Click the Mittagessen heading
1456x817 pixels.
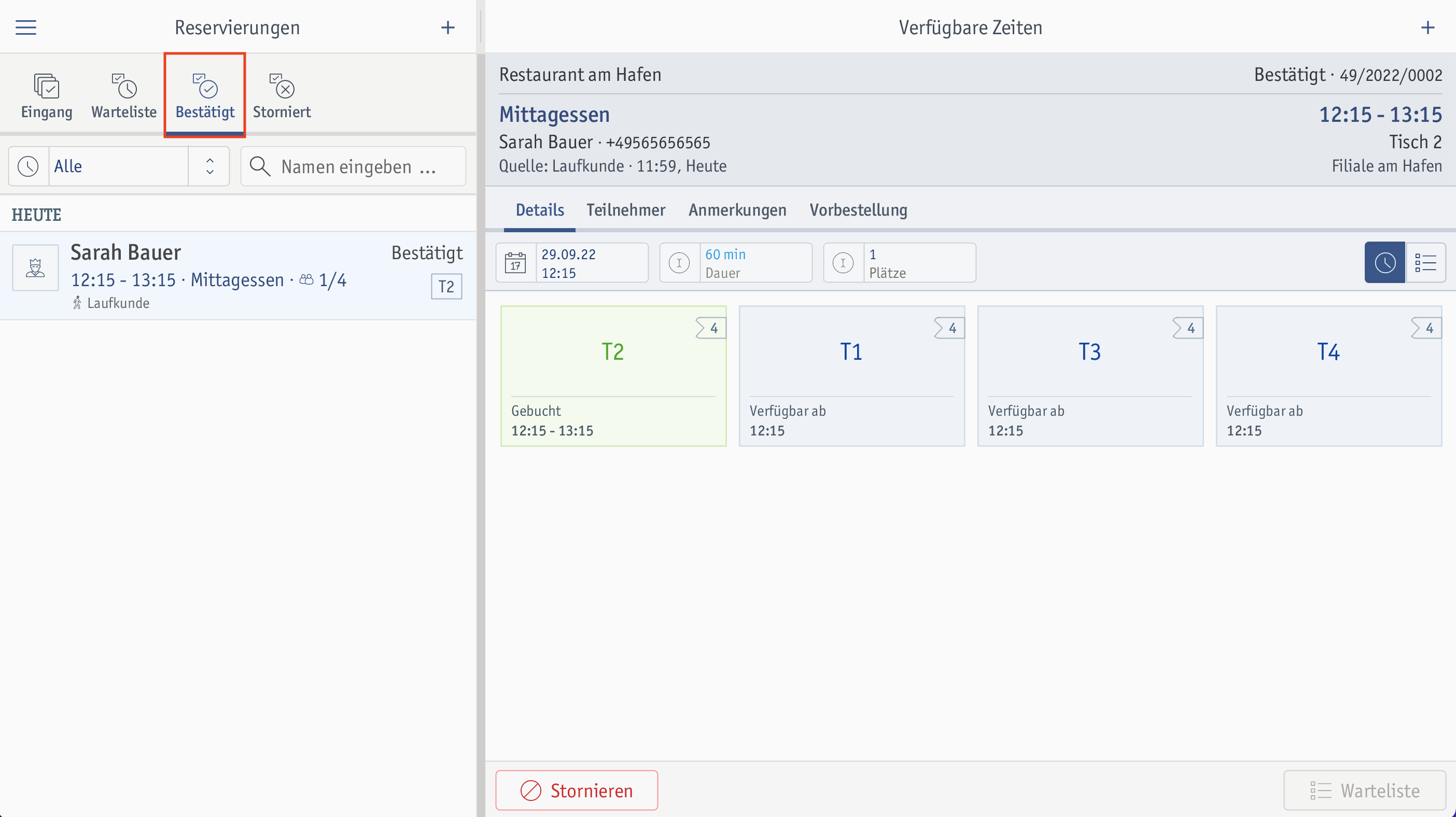(554, 115)
